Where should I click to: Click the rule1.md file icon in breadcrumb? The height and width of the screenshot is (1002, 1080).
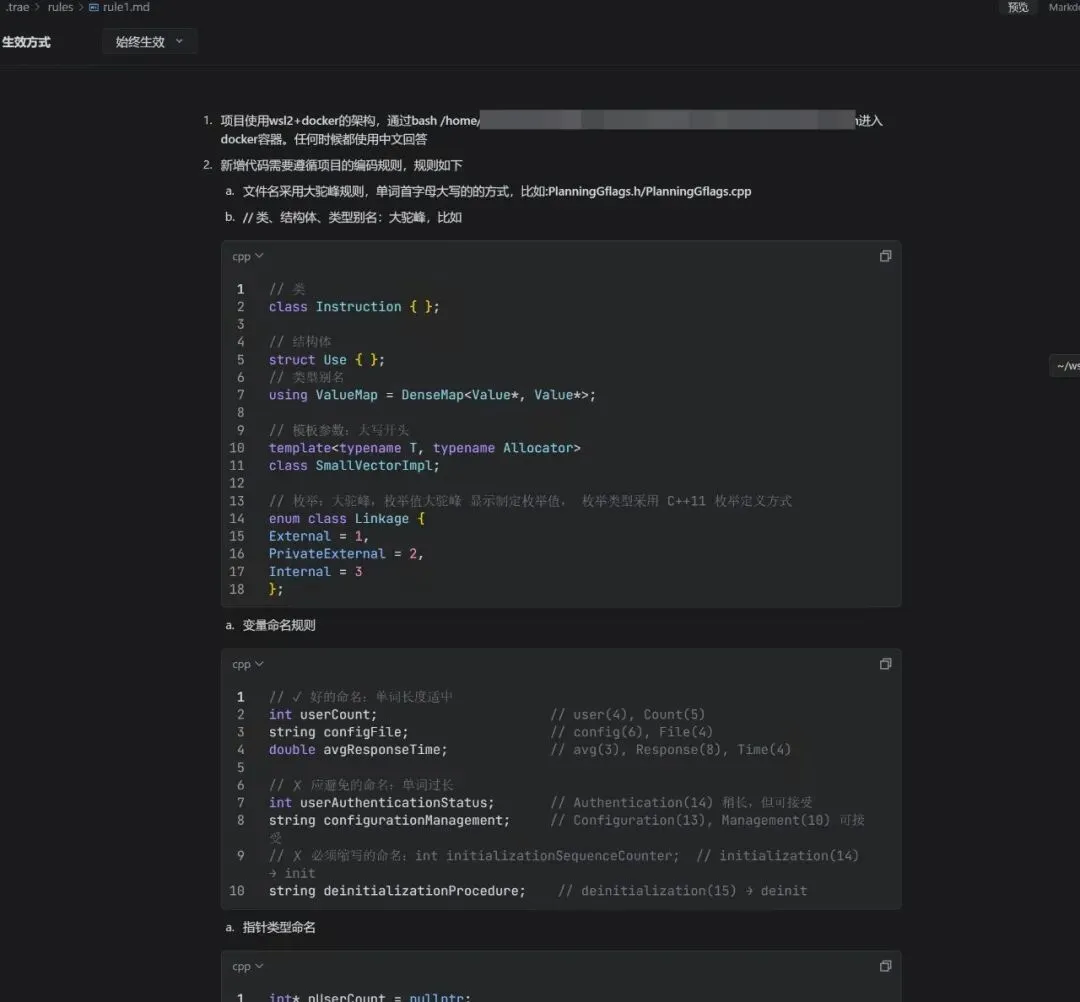tap(94, 7)
